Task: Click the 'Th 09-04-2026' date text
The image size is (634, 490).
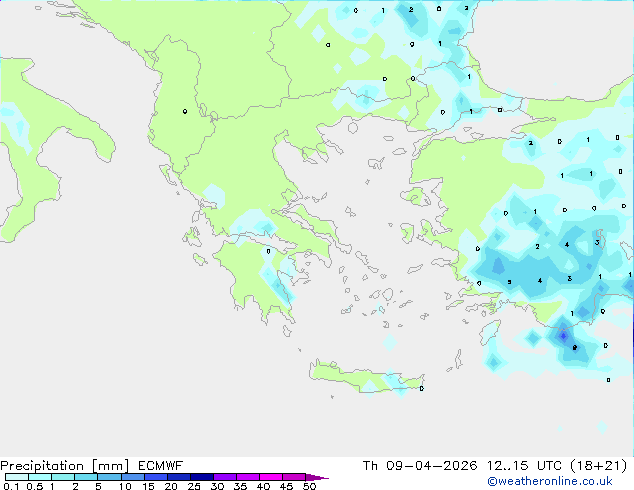Action: pyautogui.click(x=420, y=466)
